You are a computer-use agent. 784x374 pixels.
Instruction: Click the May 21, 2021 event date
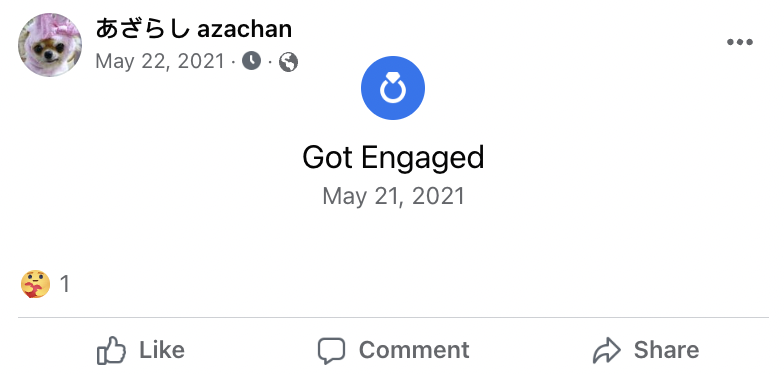click(x=394, y=196)
